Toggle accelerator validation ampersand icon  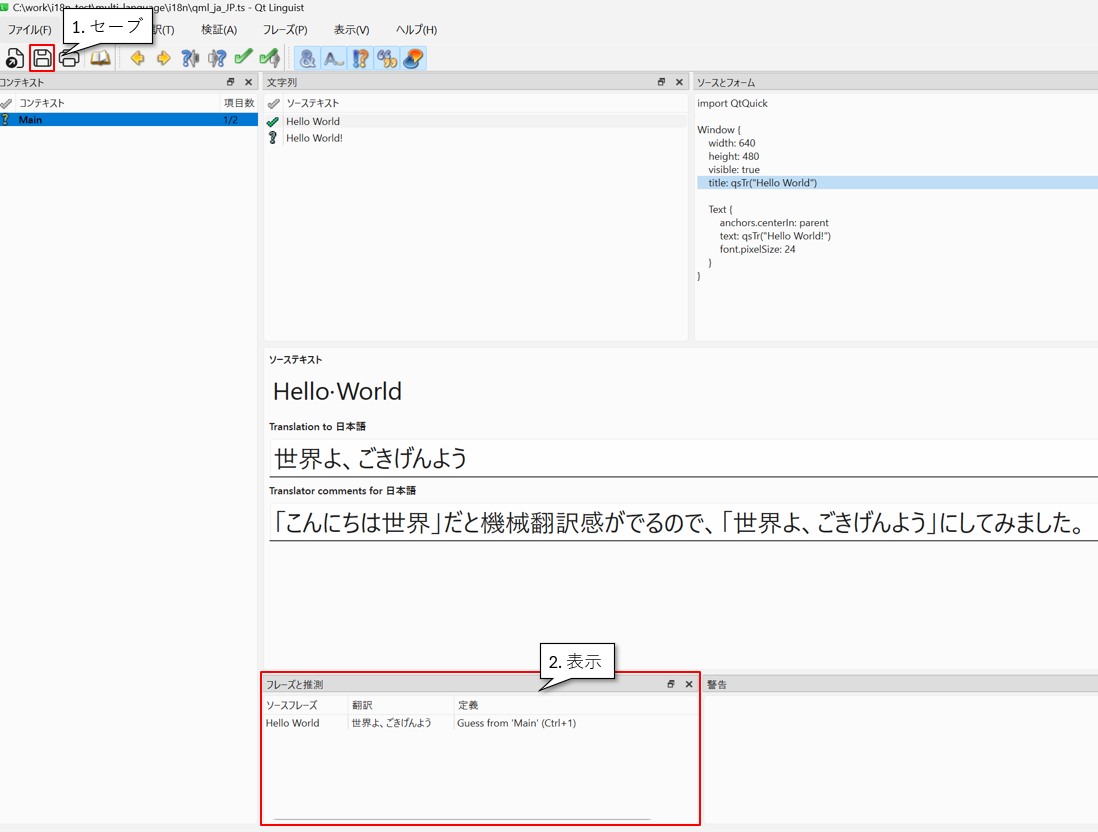tap(308, 58)
